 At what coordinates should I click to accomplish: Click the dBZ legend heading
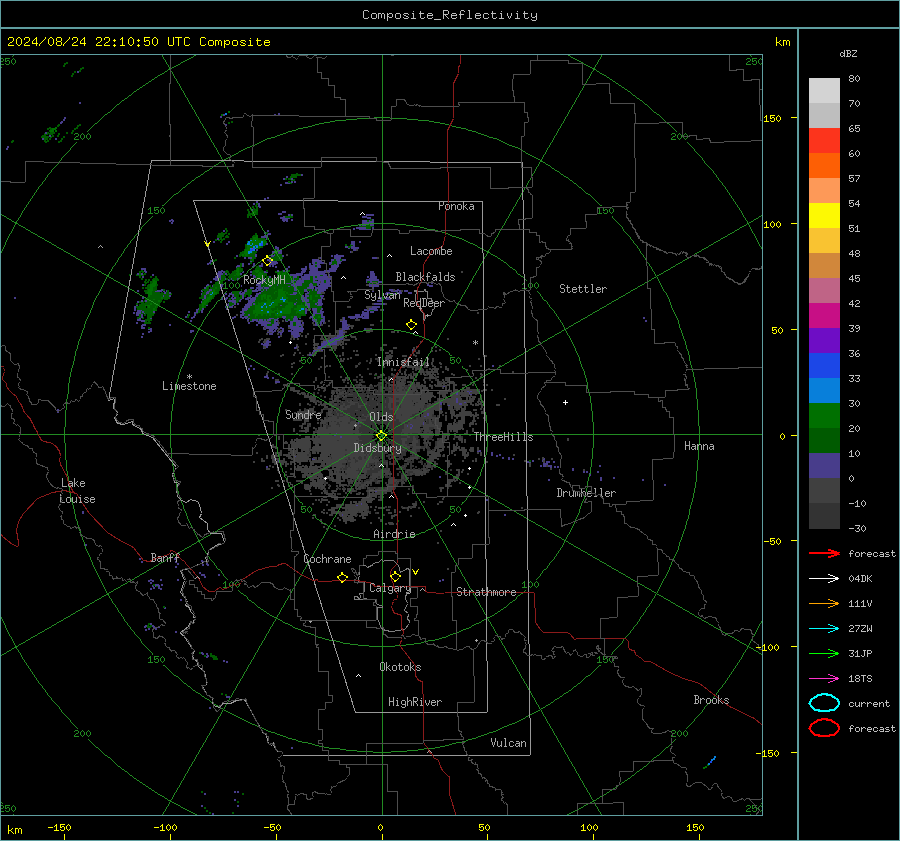coord(848,53)
